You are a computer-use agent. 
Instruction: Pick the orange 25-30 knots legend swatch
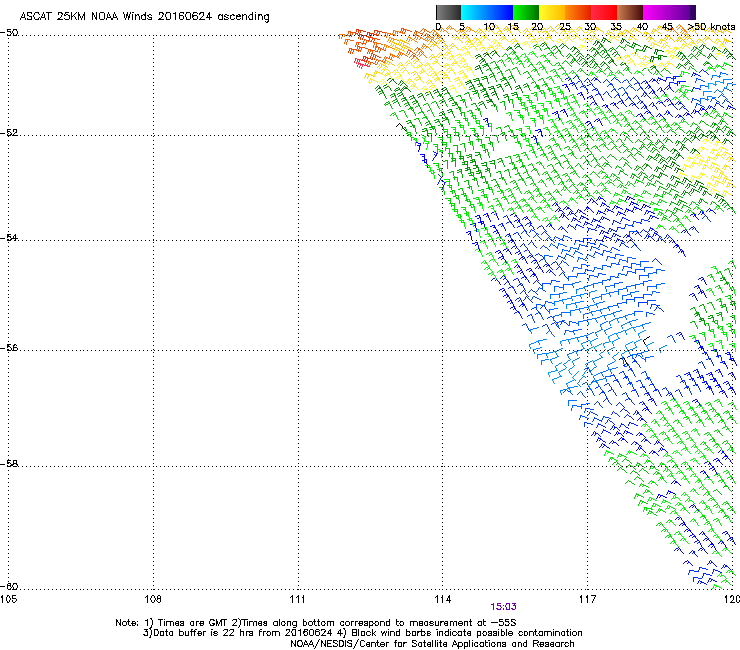[x=578, y=12]
